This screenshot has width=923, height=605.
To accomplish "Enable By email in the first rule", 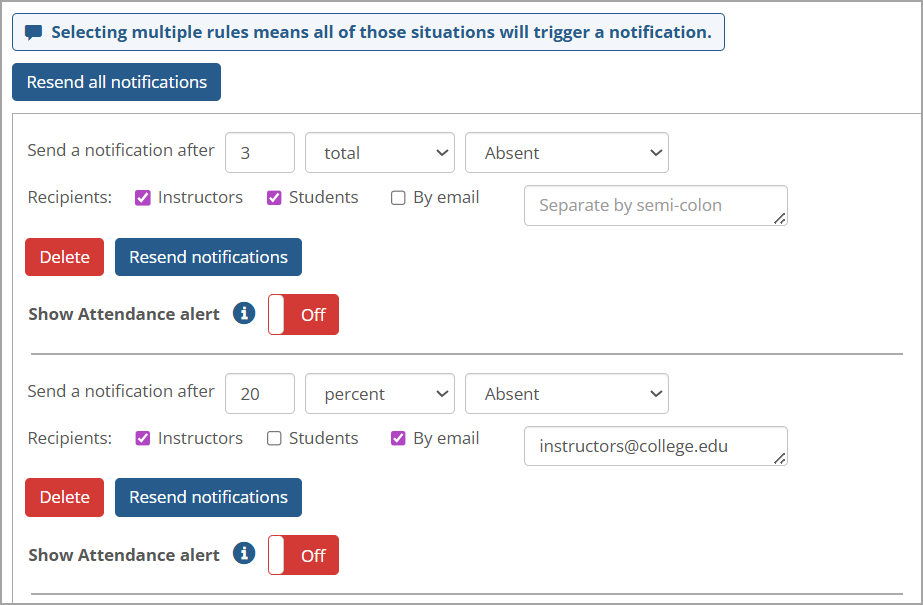I will point(398,198).
